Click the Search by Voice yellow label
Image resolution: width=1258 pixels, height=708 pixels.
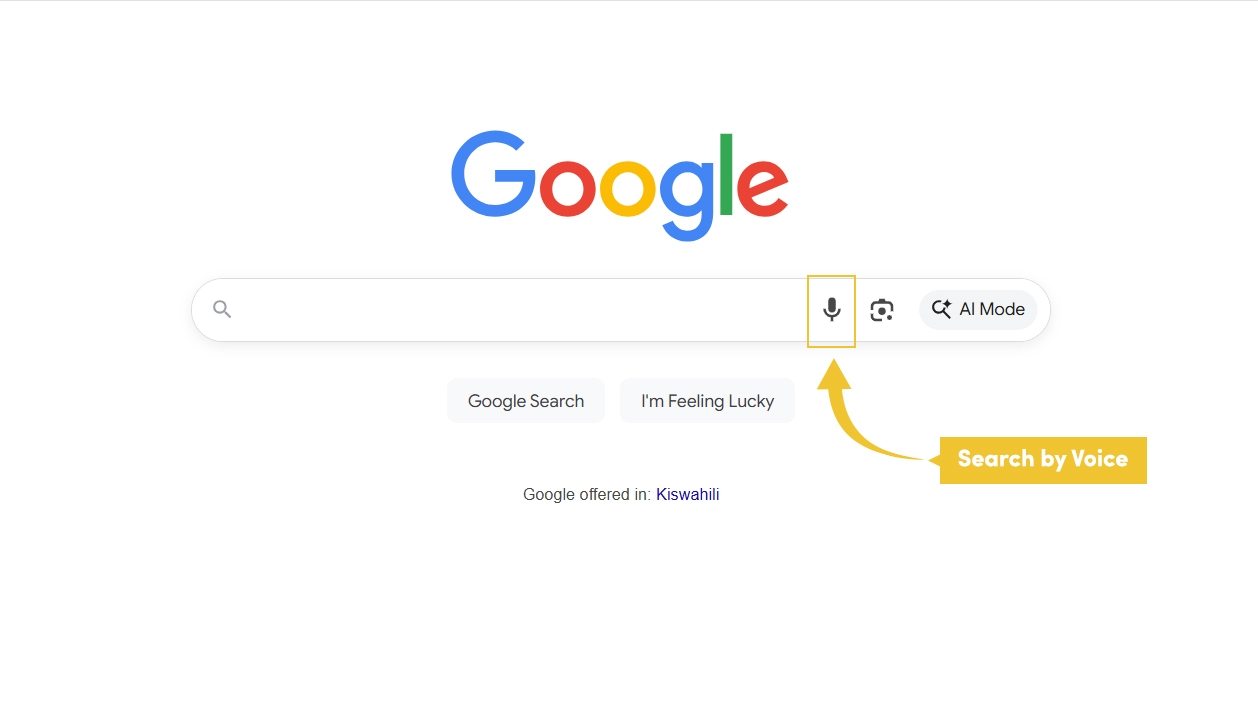(x=1043, y=459)
